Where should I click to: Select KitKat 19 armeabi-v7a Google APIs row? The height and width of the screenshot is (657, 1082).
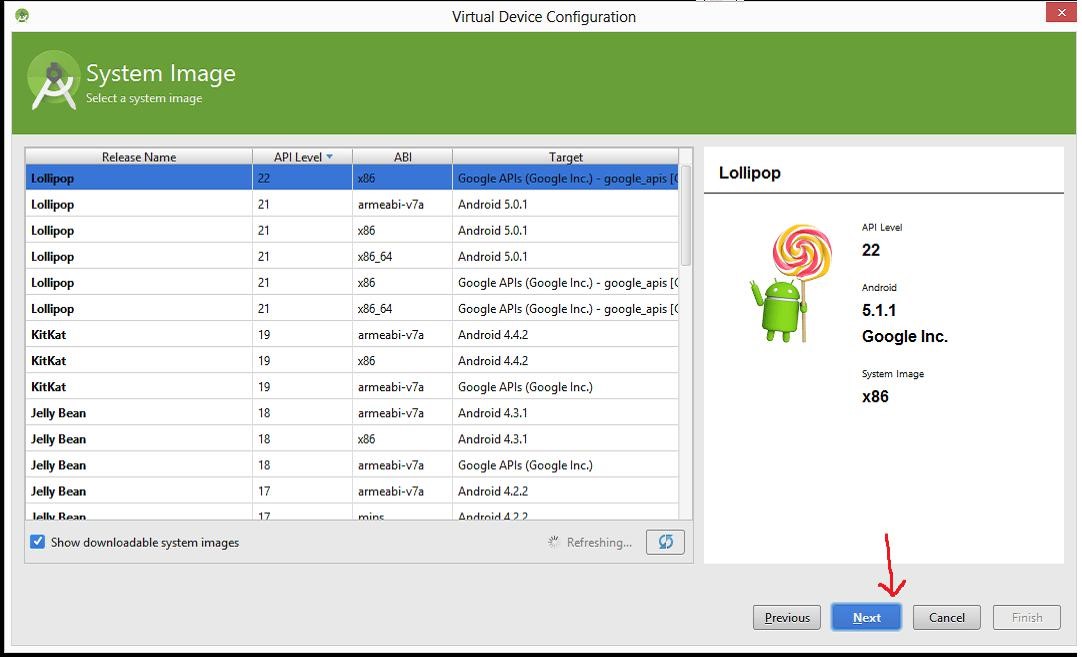352,386
